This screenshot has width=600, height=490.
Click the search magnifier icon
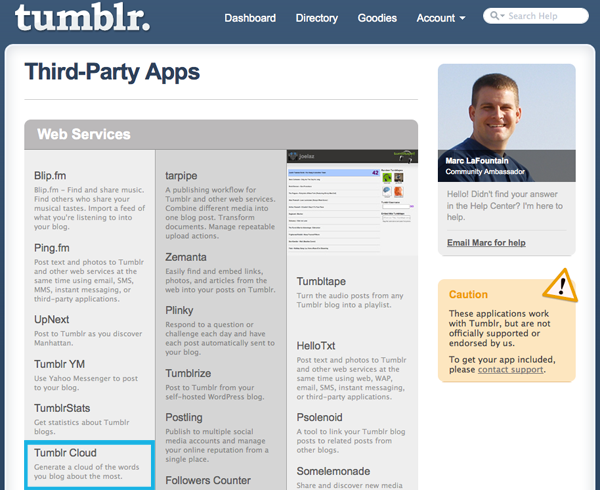[495, 16]
